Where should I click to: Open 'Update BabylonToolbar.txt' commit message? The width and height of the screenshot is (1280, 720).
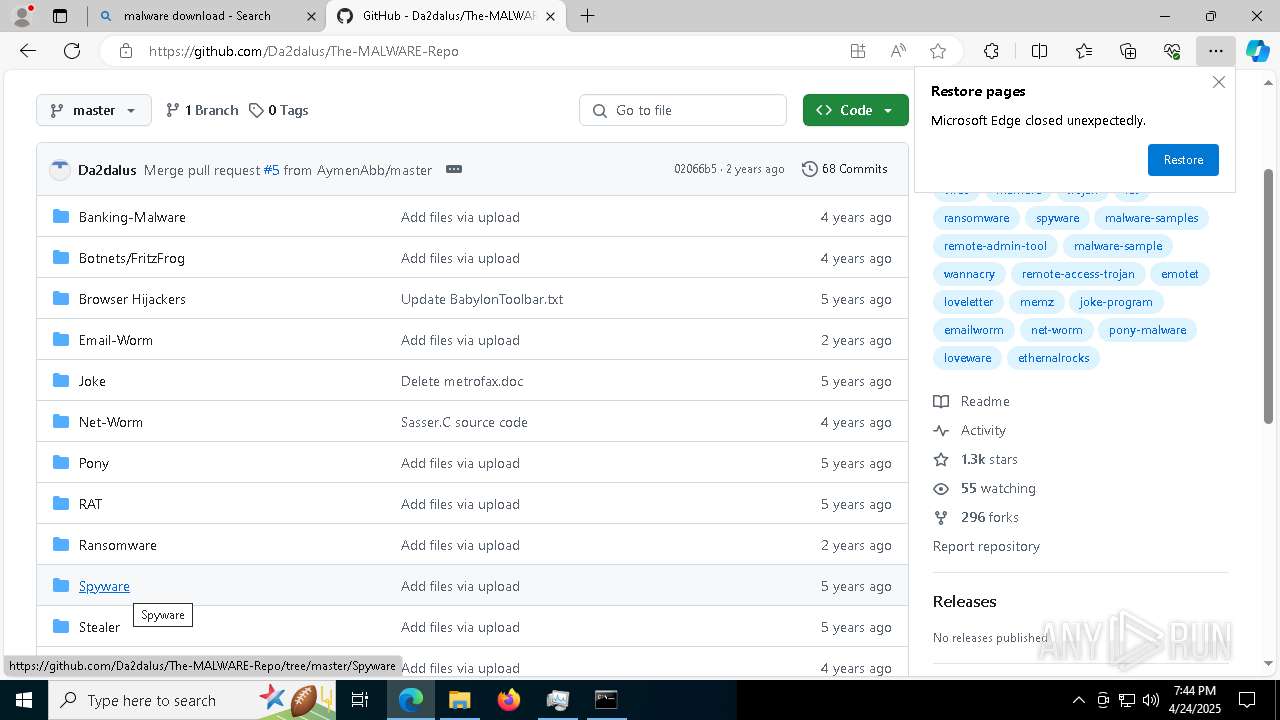pyautogui.click(x=482, y=299)
